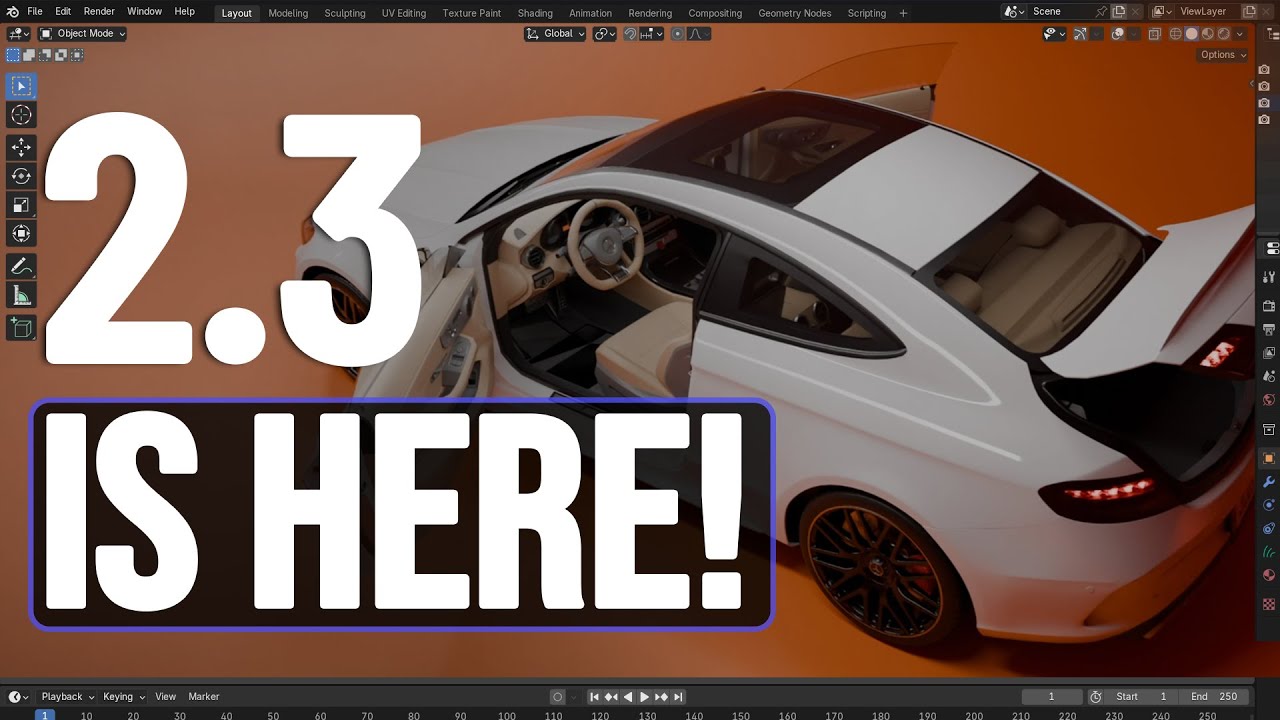Click the End frame 250 field
This screenshot has width=1280, height=720.
pyautogui.click(x=1214, y=697)
